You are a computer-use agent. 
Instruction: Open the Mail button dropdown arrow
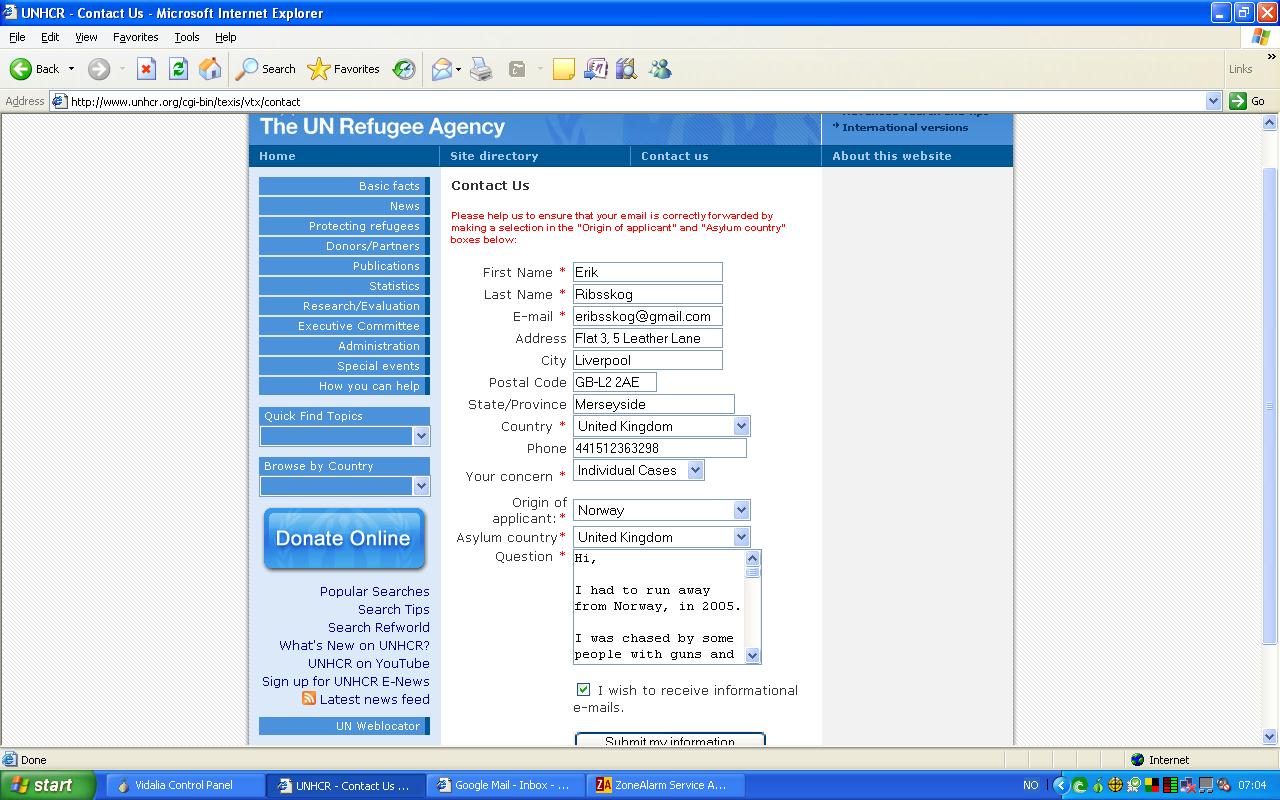pyautogui.click(x=458, y=69)
